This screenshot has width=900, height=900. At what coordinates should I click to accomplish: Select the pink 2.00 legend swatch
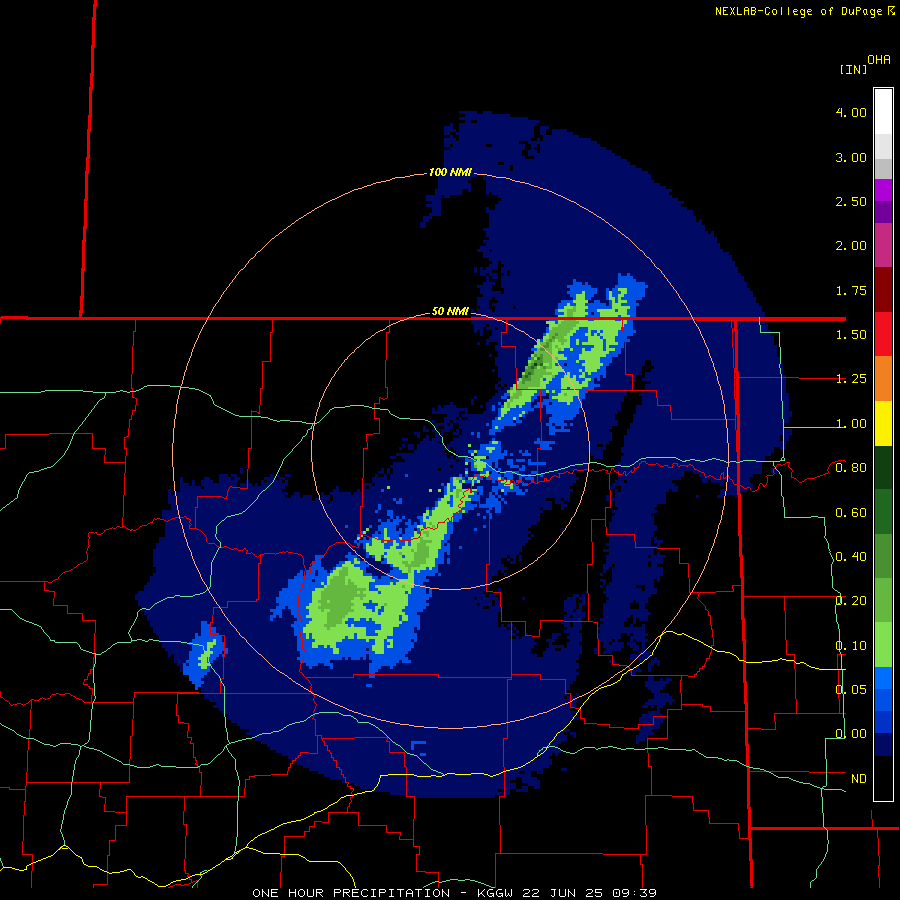point(883,245)
